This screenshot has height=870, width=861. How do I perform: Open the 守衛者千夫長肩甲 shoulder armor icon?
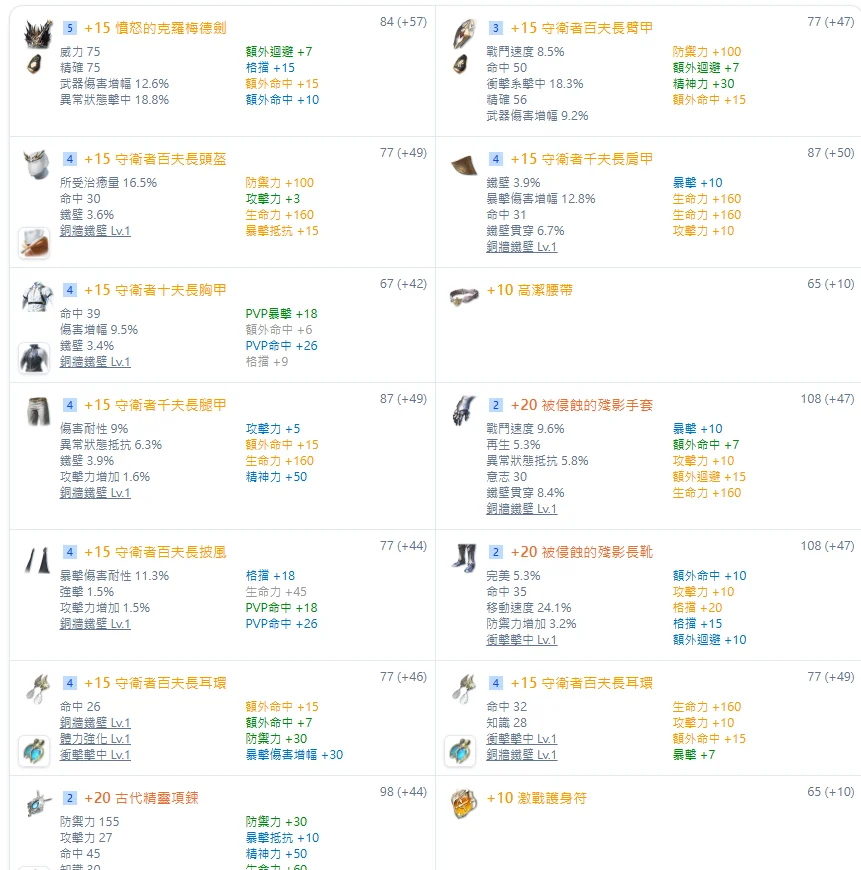[464, 163]
